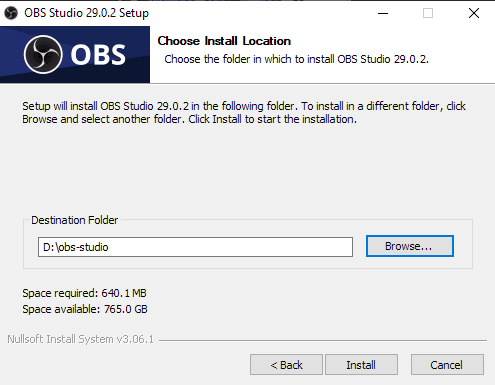
Task: Click the circular OBS logo in banner
Action: (43, 54)
